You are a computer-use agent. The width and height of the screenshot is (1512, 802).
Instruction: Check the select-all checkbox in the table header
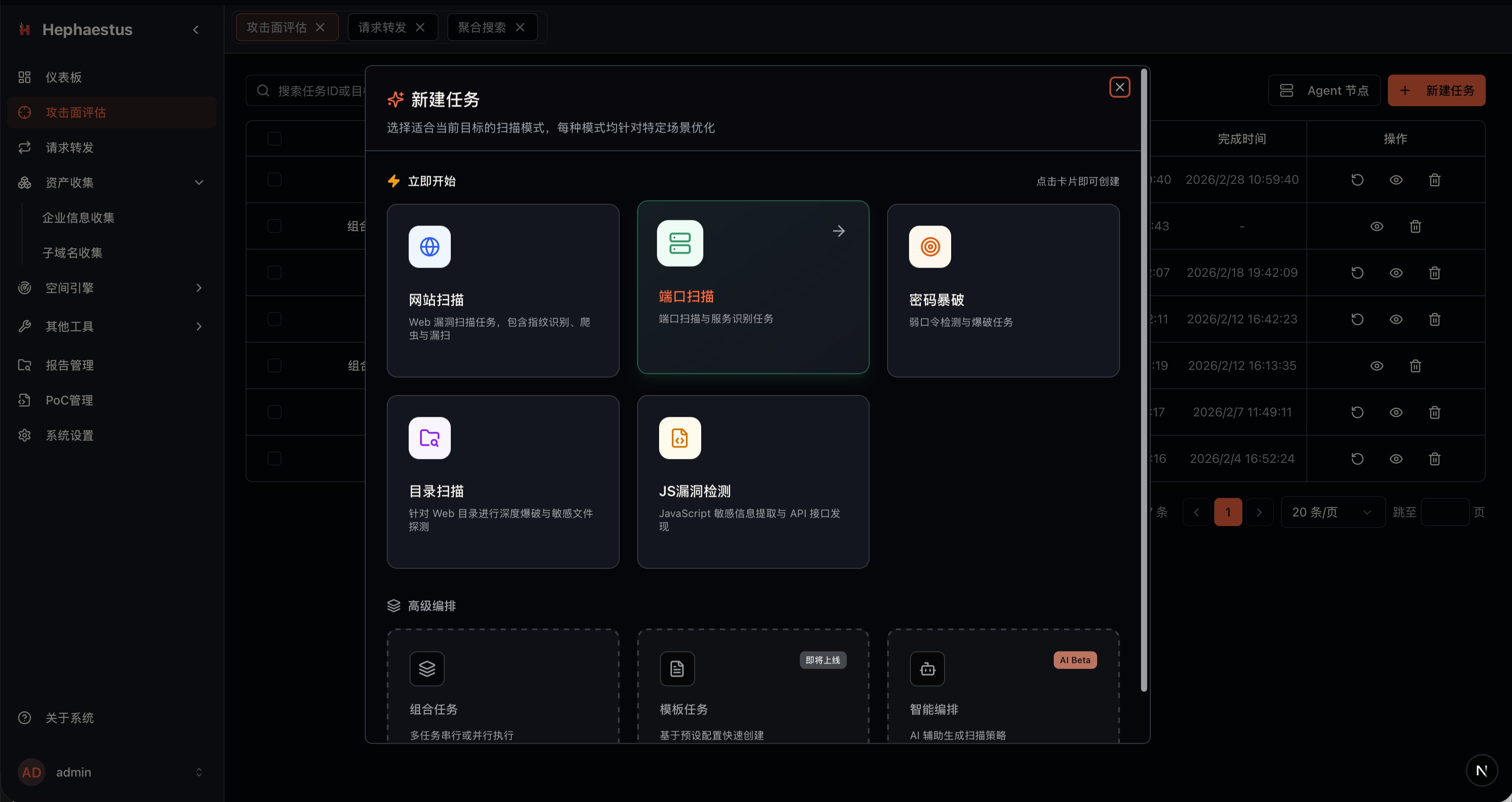tap(274, 138)
